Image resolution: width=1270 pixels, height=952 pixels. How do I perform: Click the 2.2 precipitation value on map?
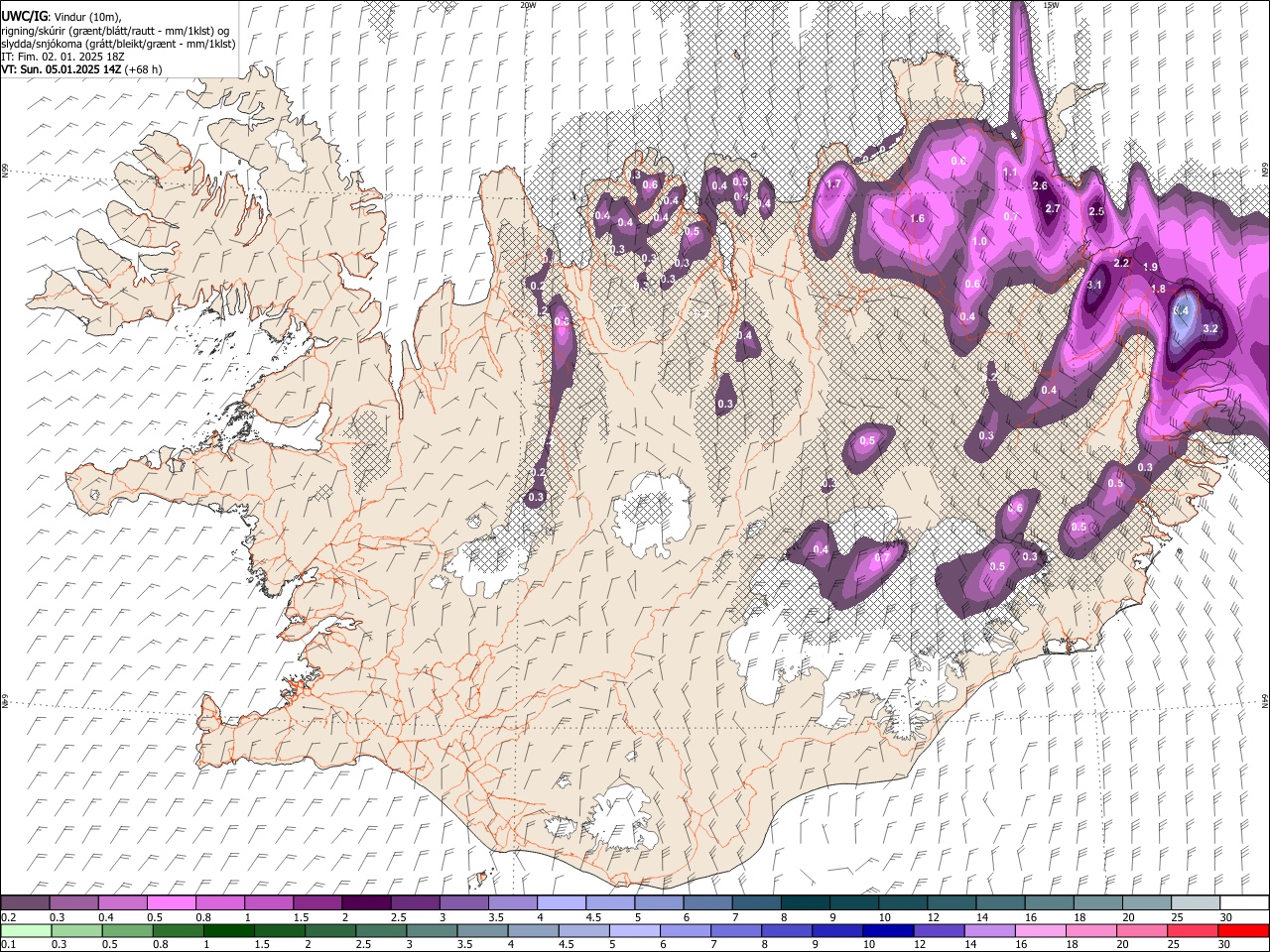(1122, 263)
